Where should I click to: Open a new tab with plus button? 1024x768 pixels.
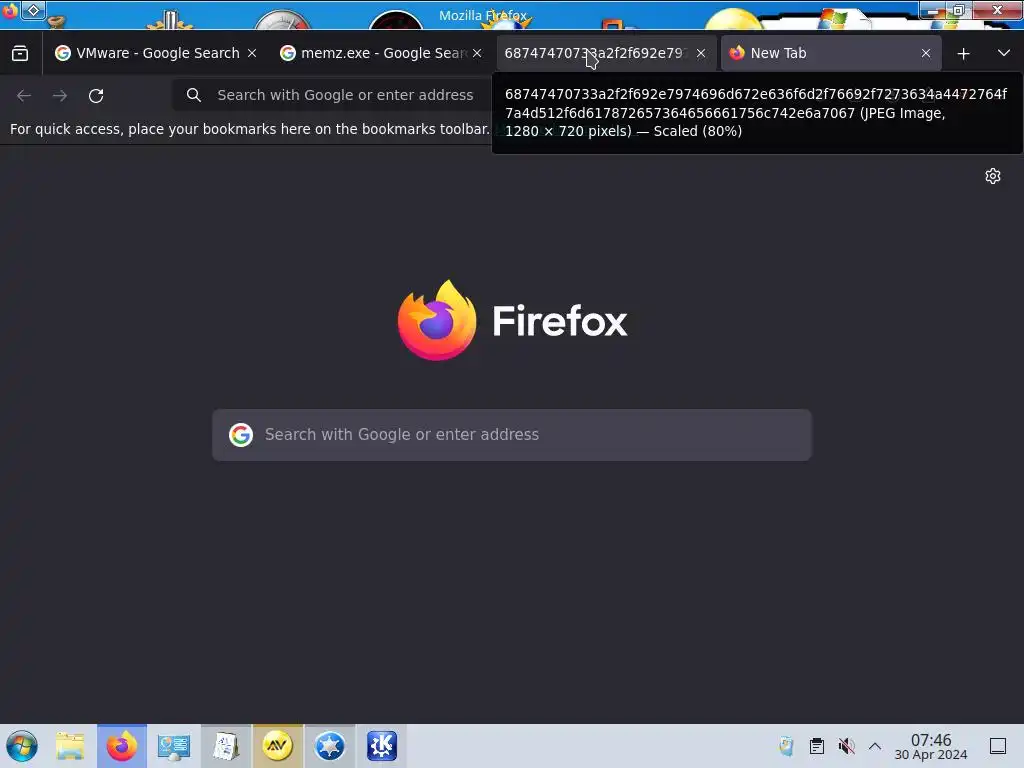pos(963,54)
